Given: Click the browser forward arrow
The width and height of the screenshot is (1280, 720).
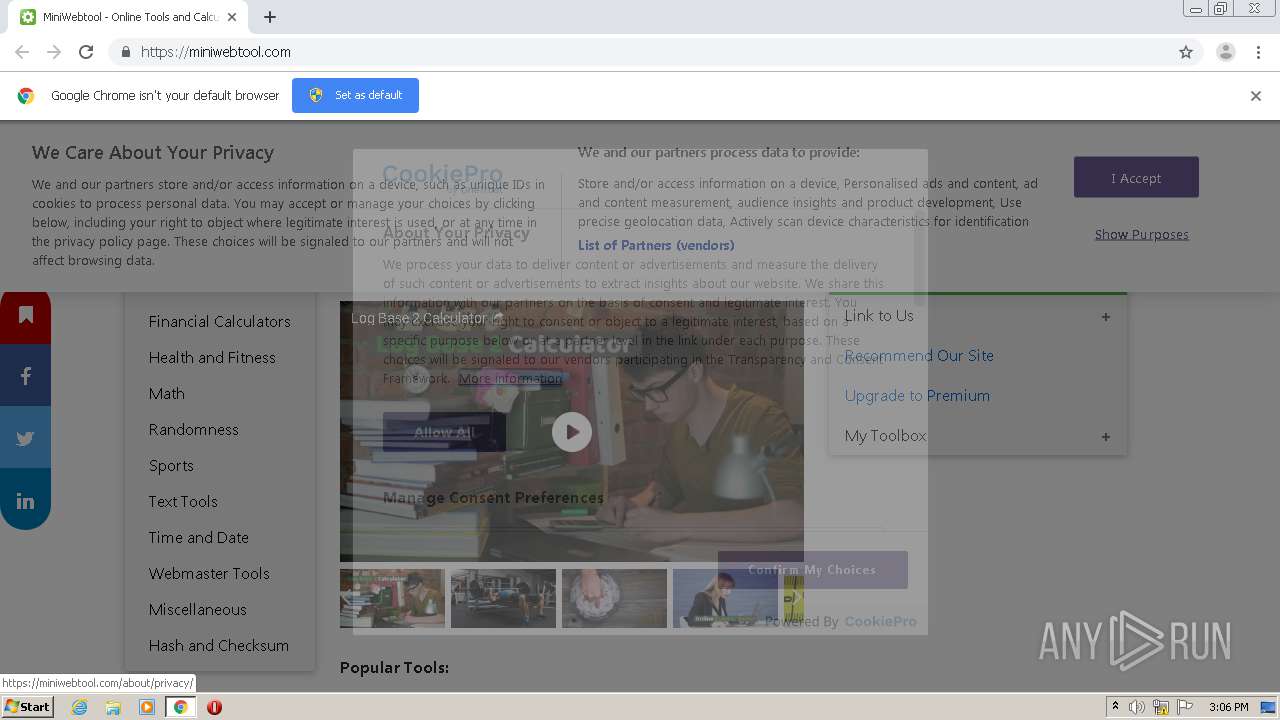Looking at the screenshot, I should coord(54,52).
